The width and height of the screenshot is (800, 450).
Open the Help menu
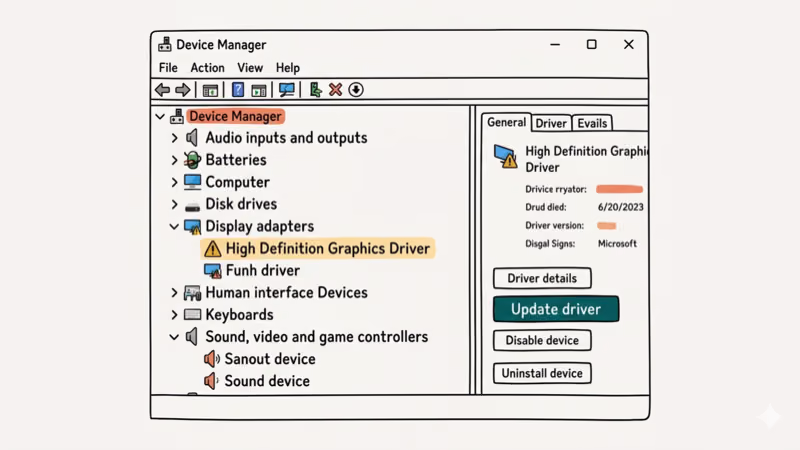(288, 68)
